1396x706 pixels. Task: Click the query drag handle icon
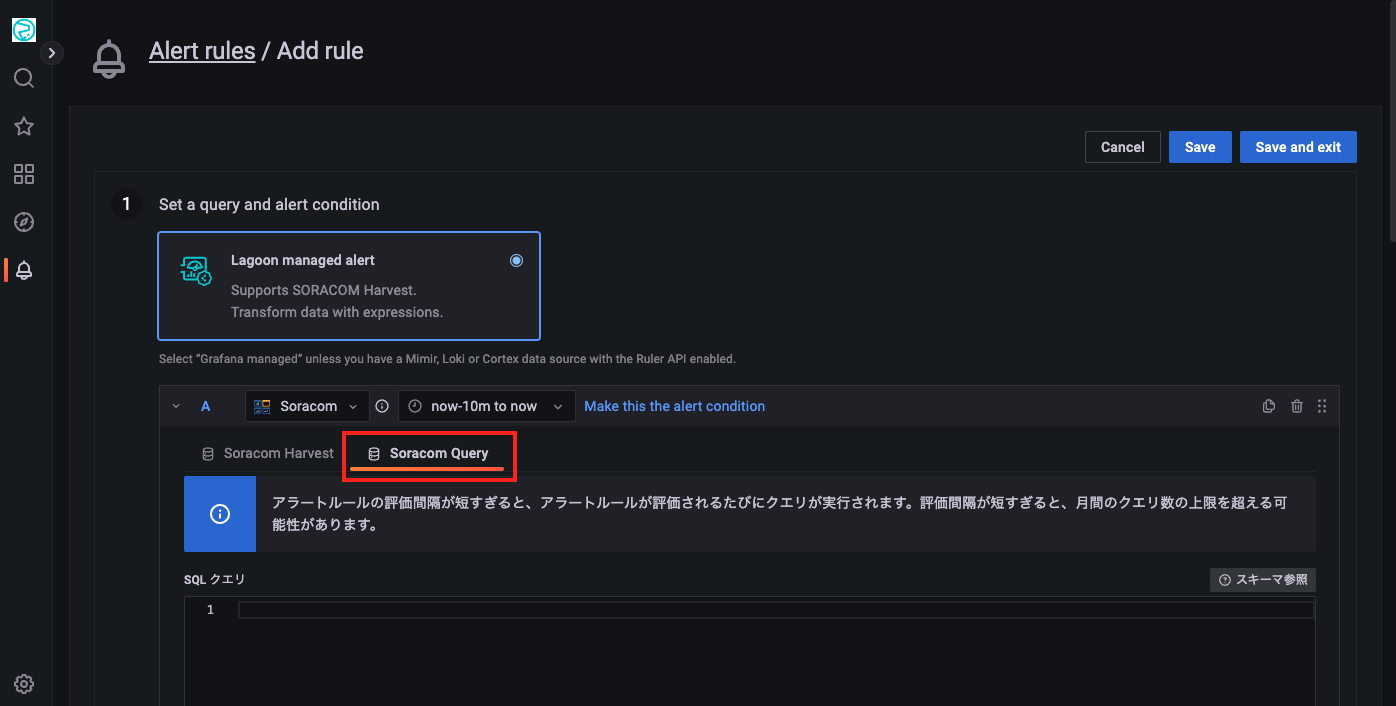[1322, 406]
